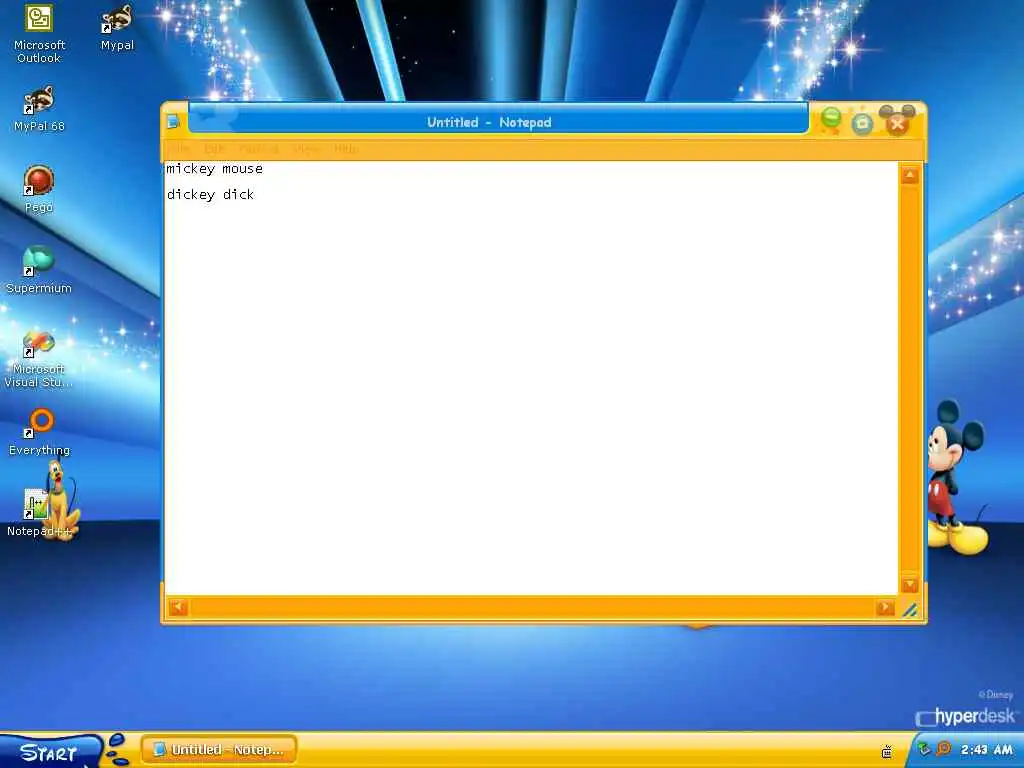This screenshot has width=1024, height=768.
Task: Open the Edit menu in Notepad
Action: click(x=214, y=149)
